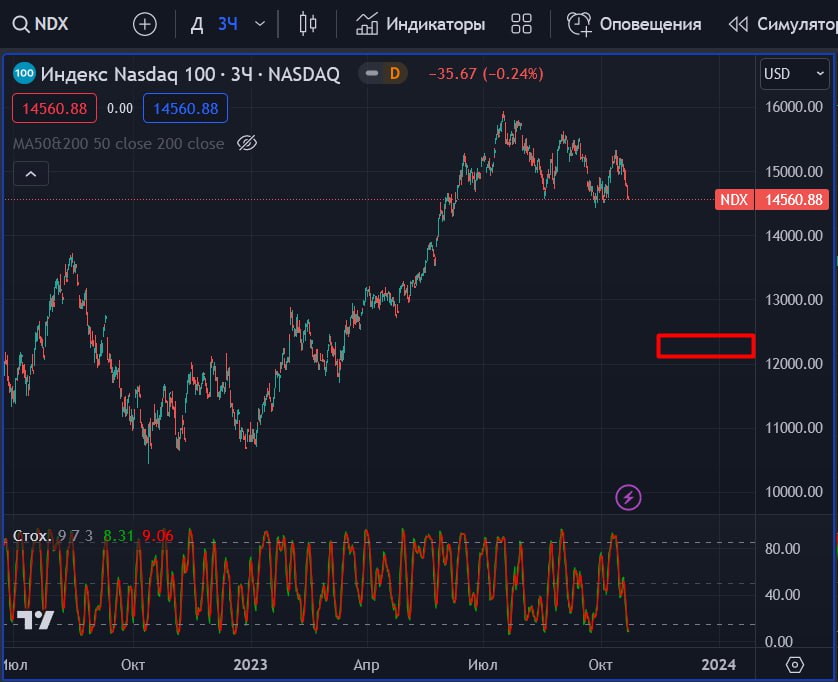Click the 16000.00 price level
The image size is (838, 682).
pyautogui.click(x=794, y=107)
